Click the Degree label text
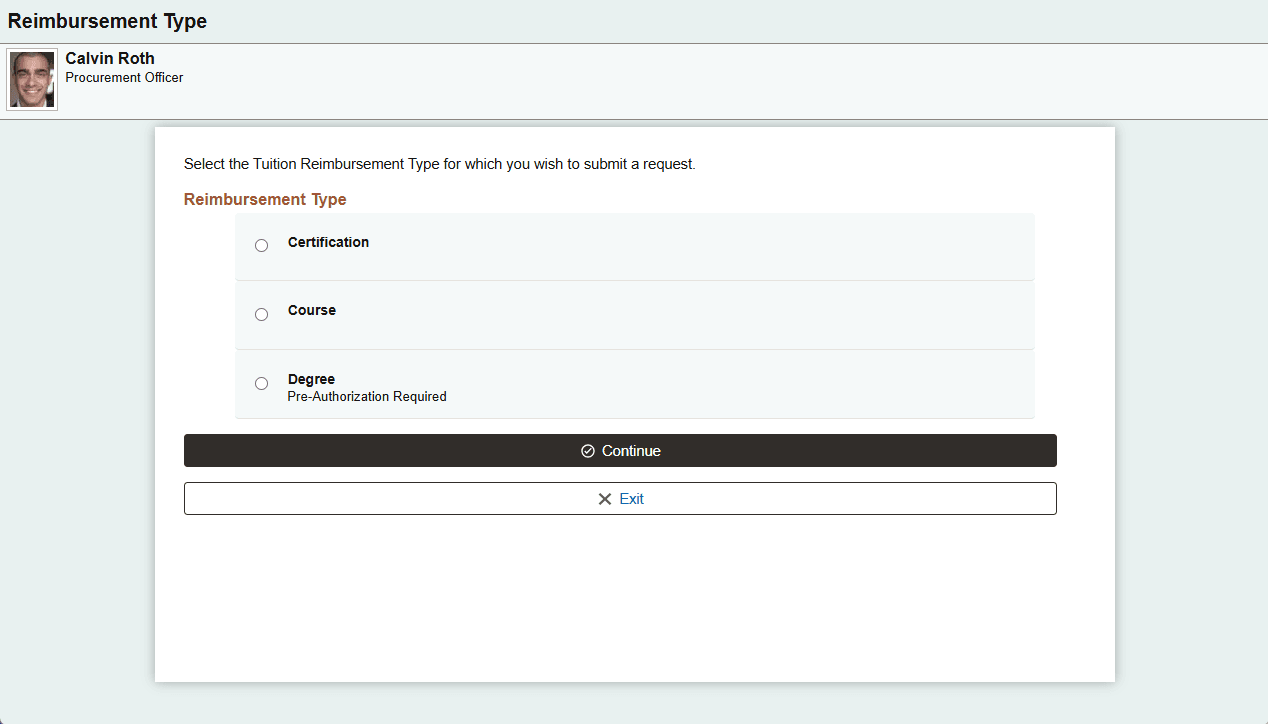The height and width of the screenshot is (724, 1268). (311, 379)
